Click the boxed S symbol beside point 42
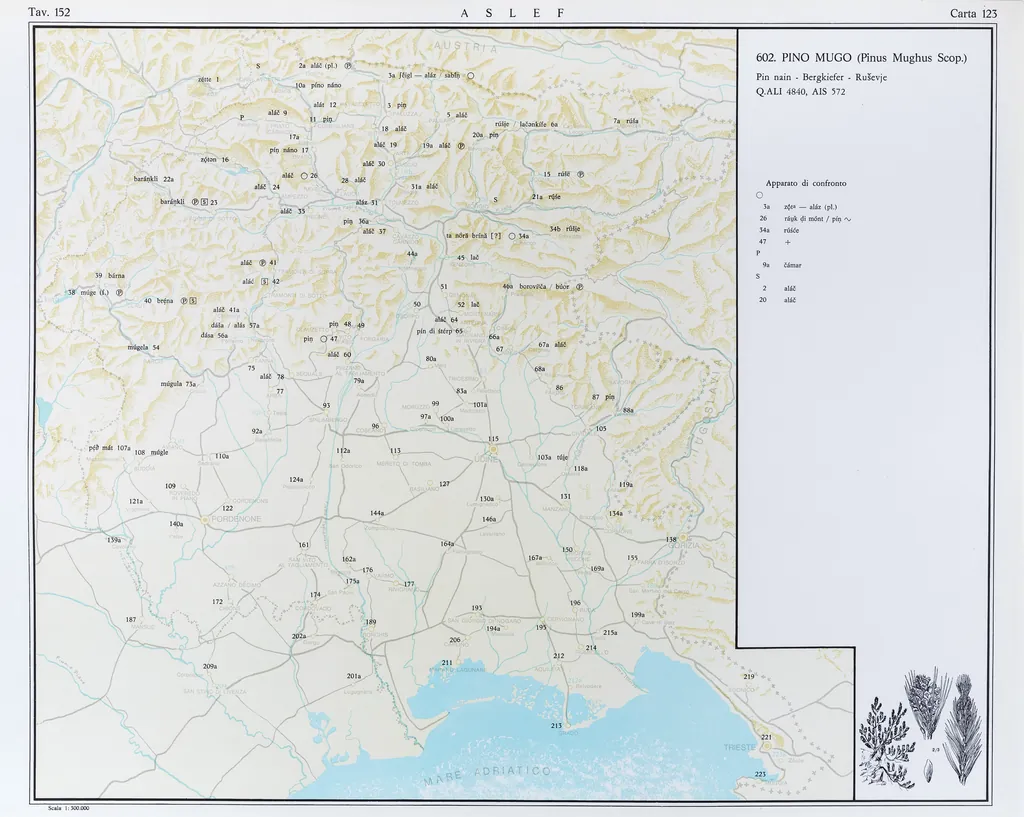This screenshot has height=817, width=1024. tap(264, 282)
